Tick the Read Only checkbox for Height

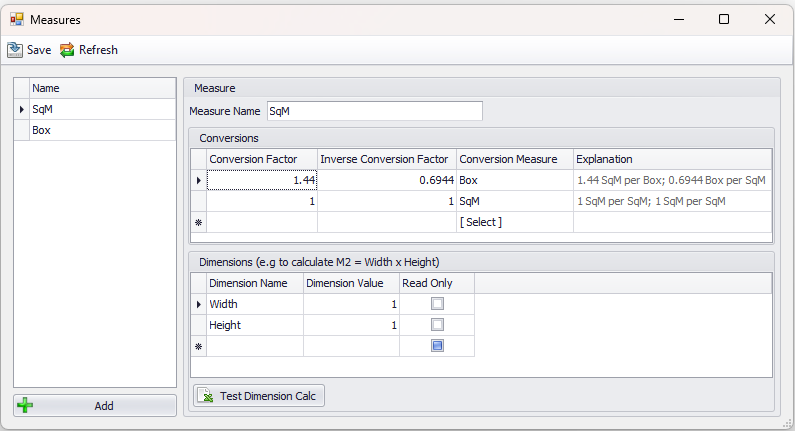(x=437, y=325)
